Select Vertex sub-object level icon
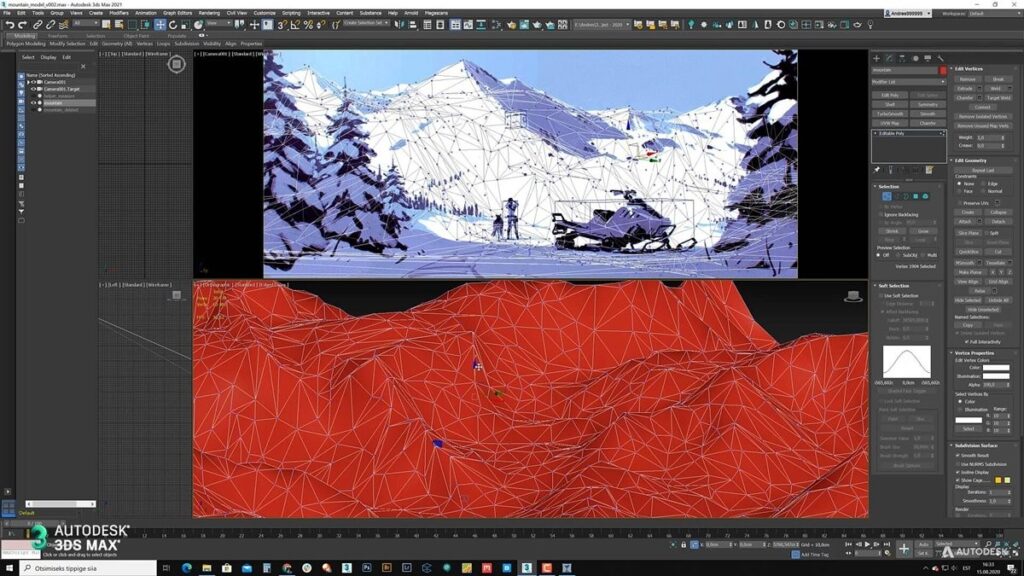Image resolution: width=1024 pixels, height=576 pixels. (x=886, y=196)
